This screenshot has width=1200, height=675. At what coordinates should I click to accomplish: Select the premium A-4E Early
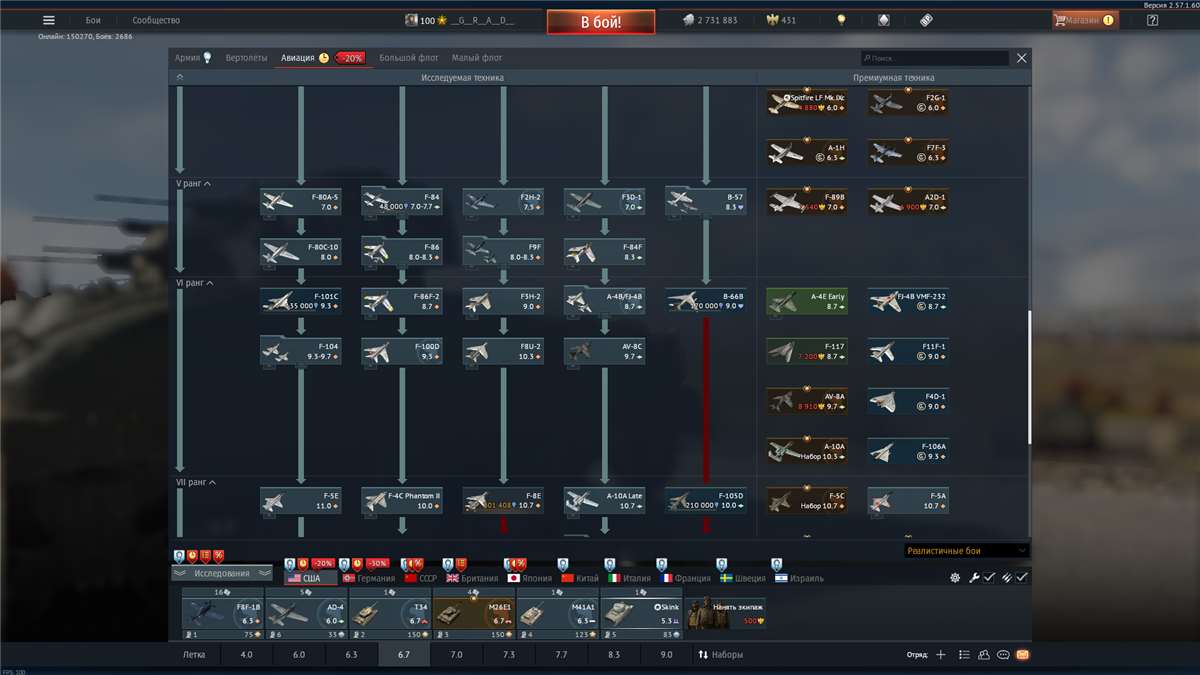click(807, 301)
